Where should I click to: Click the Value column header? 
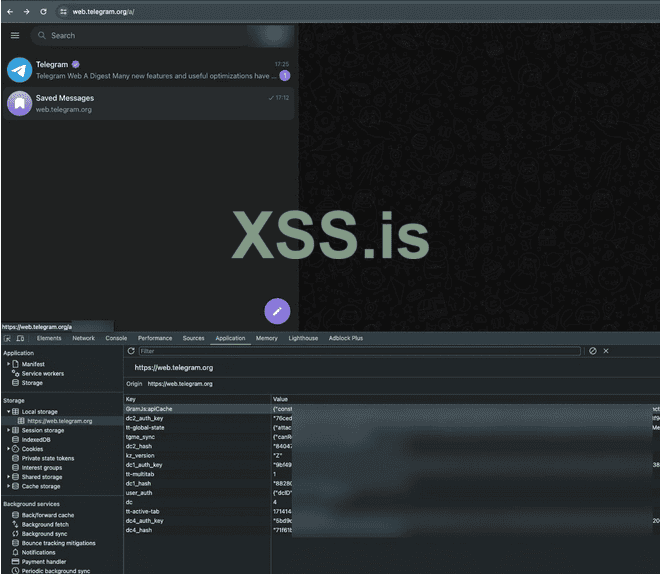[465, 399]
